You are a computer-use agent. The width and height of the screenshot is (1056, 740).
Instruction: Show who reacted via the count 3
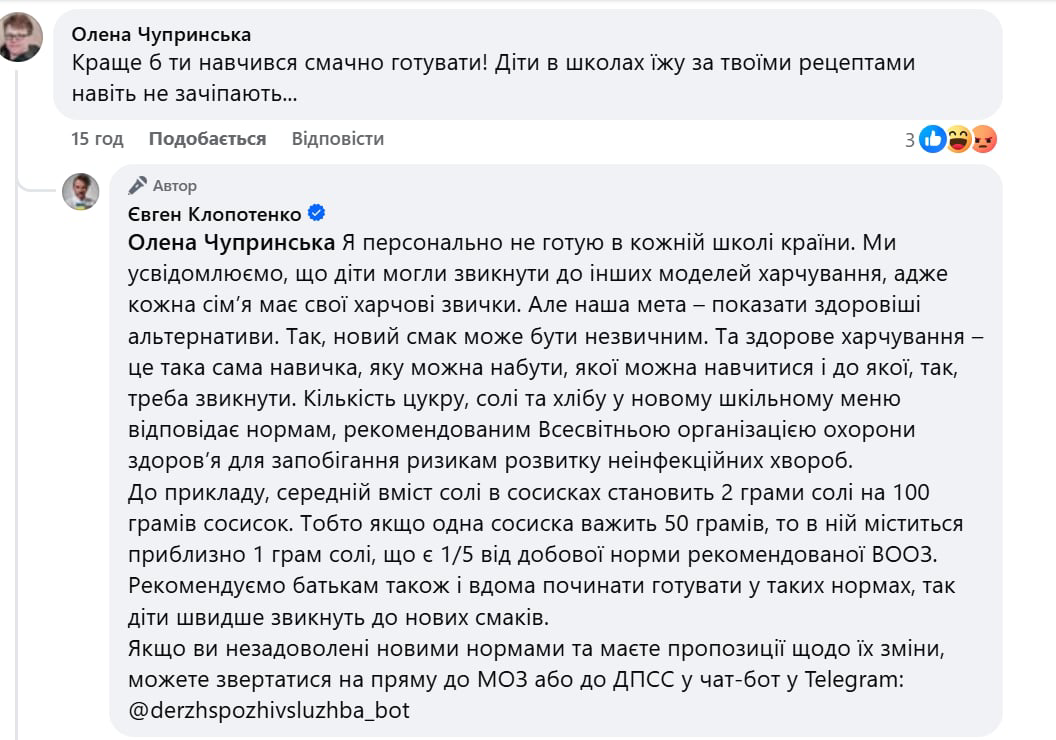tap(910, 140)
